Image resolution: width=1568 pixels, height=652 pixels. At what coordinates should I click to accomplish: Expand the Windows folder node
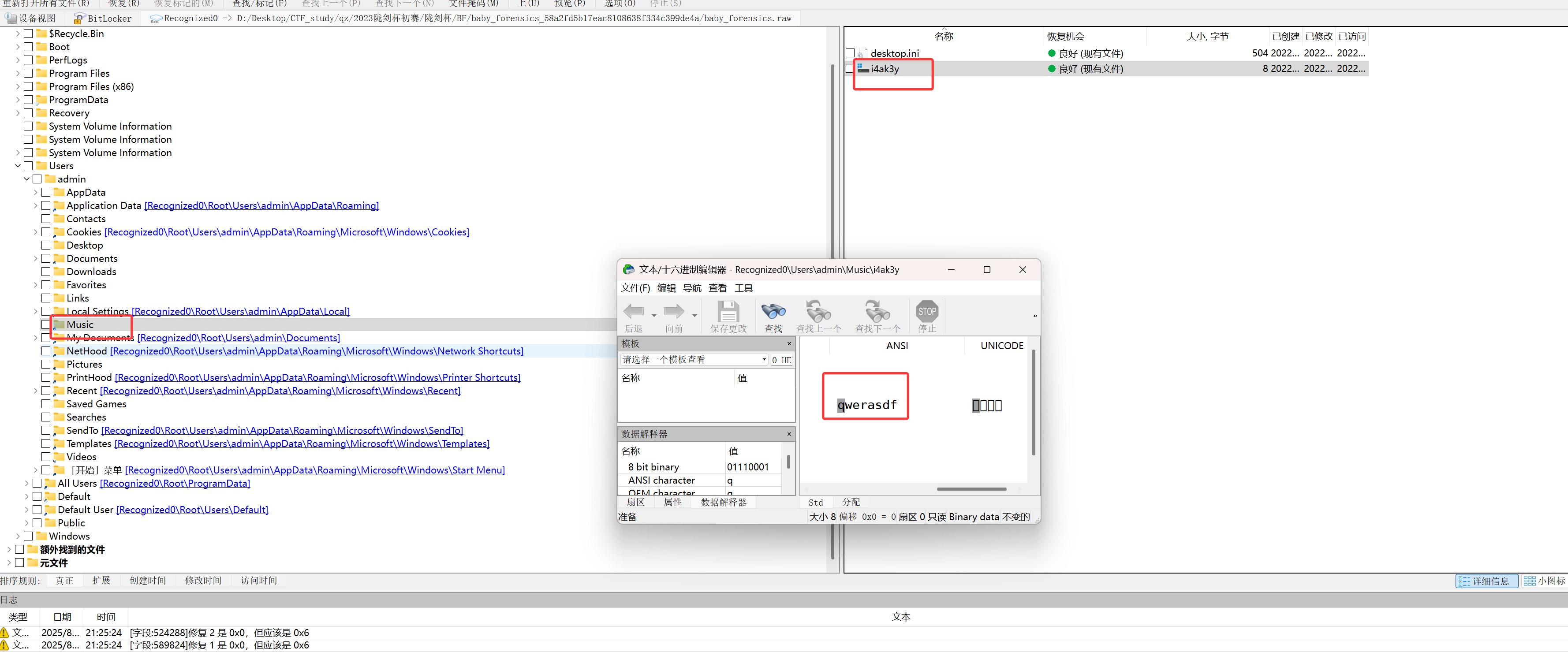18,537
